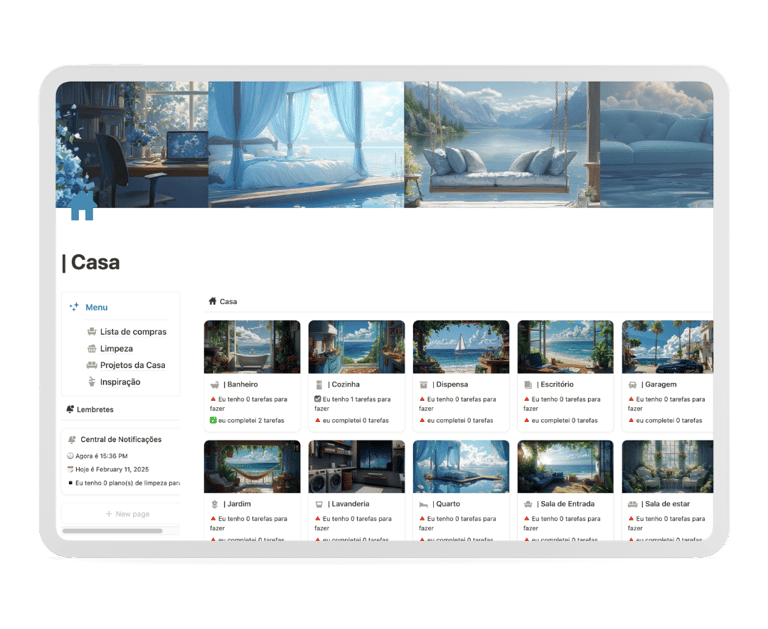Open the Sala de Entrada thumbnail
Screen dimensions: 768x629
566,466
